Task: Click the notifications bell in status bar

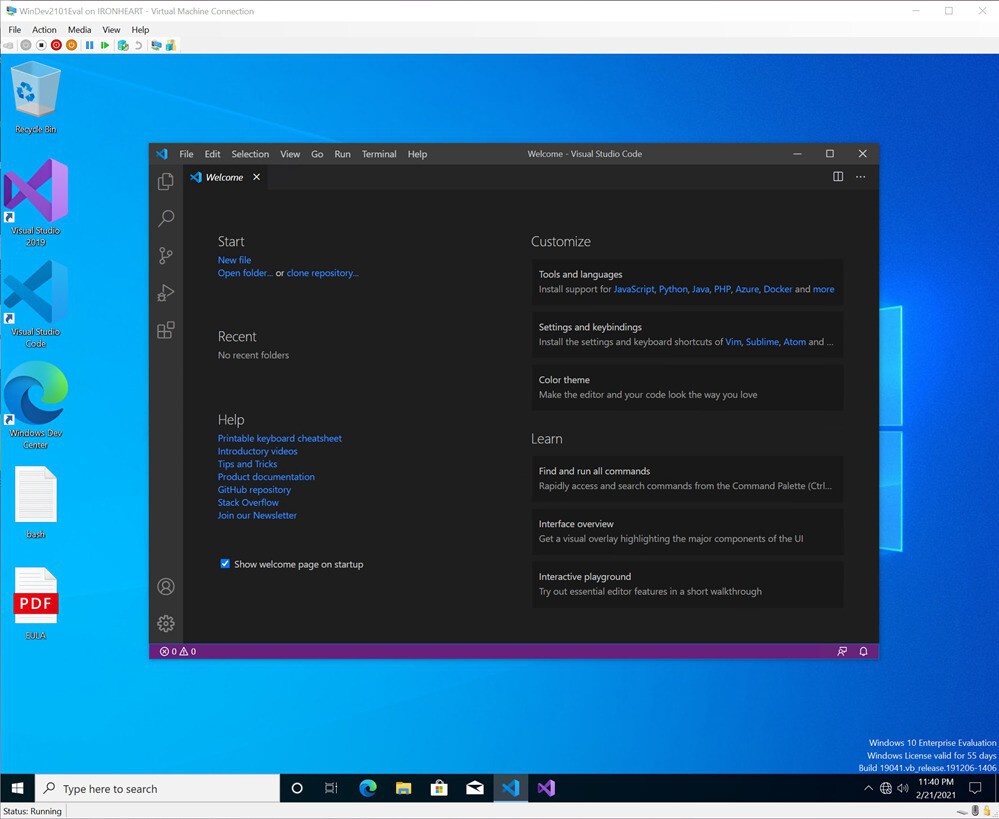Action: click(x=863, y=651)
